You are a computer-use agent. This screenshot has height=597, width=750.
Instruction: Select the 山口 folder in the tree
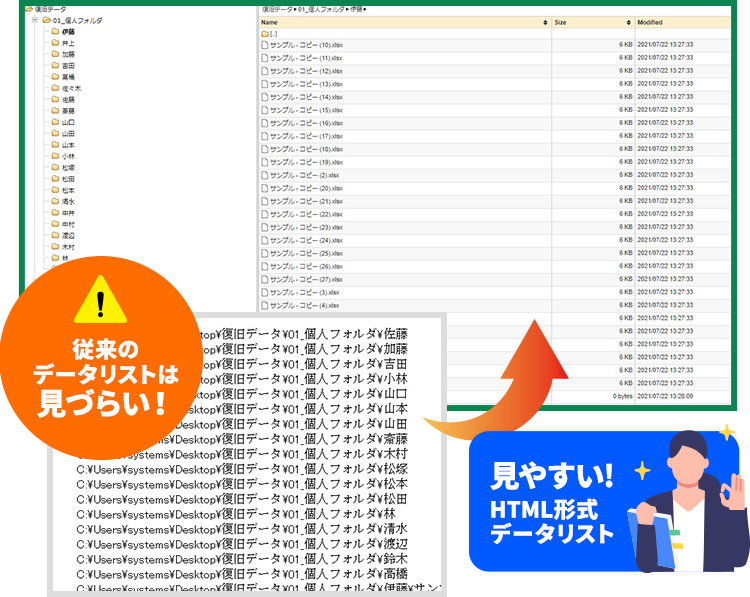tap(68, 122)
